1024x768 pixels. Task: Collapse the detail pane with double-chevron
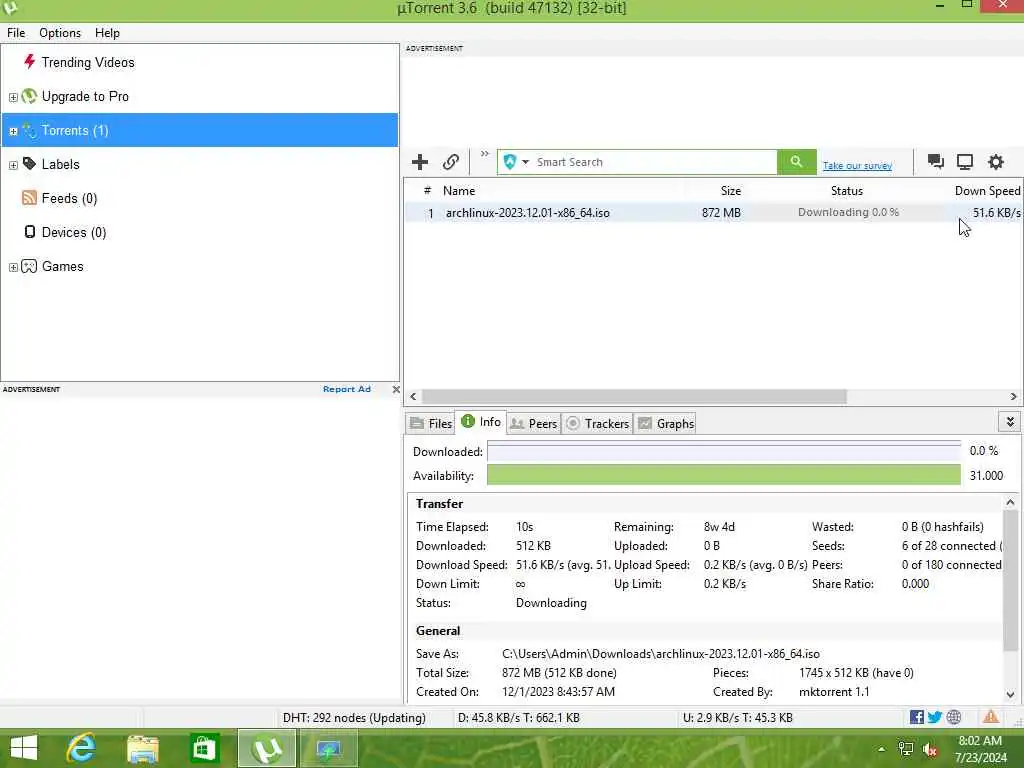[x=1010, y=422]
